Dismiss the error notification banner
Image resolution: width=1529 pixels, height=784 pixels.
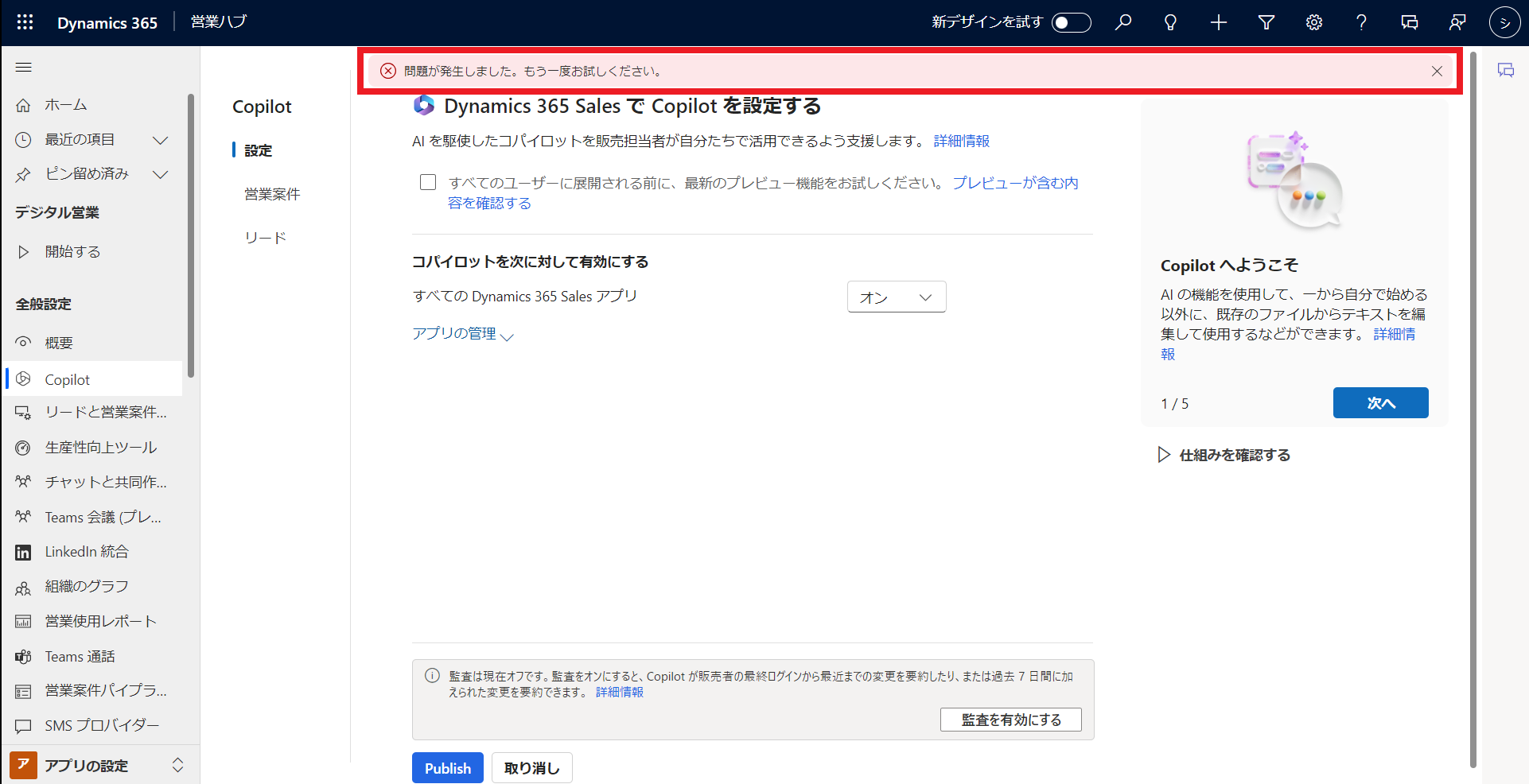click(1437, 71)
